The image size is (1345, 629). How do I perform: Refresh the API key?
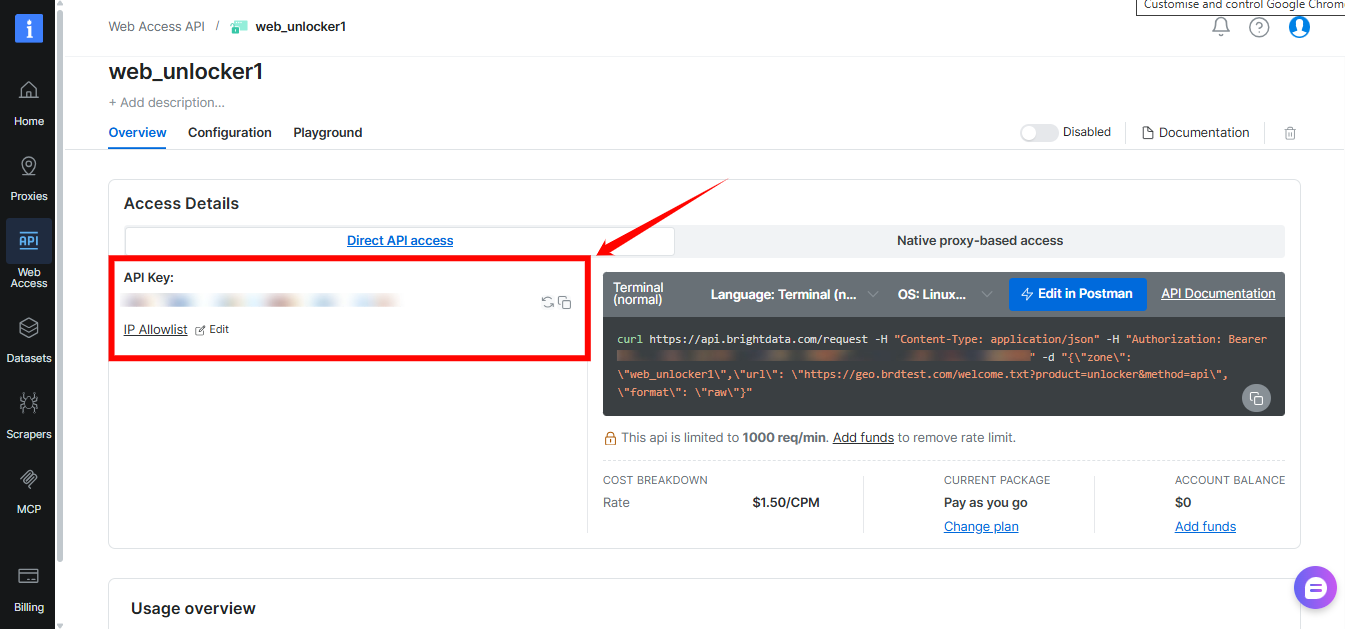point(546,301)
